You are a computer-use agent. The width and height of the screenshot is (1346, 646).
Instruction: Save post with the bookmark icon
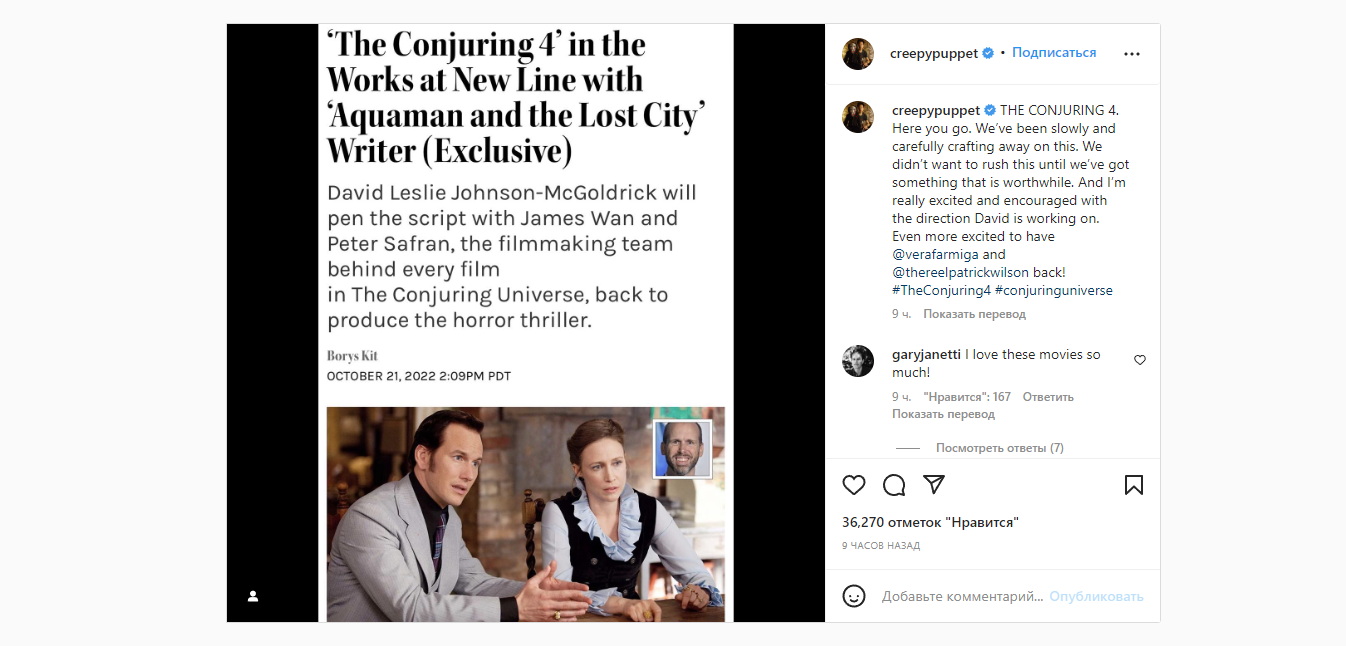point(1133,485)
